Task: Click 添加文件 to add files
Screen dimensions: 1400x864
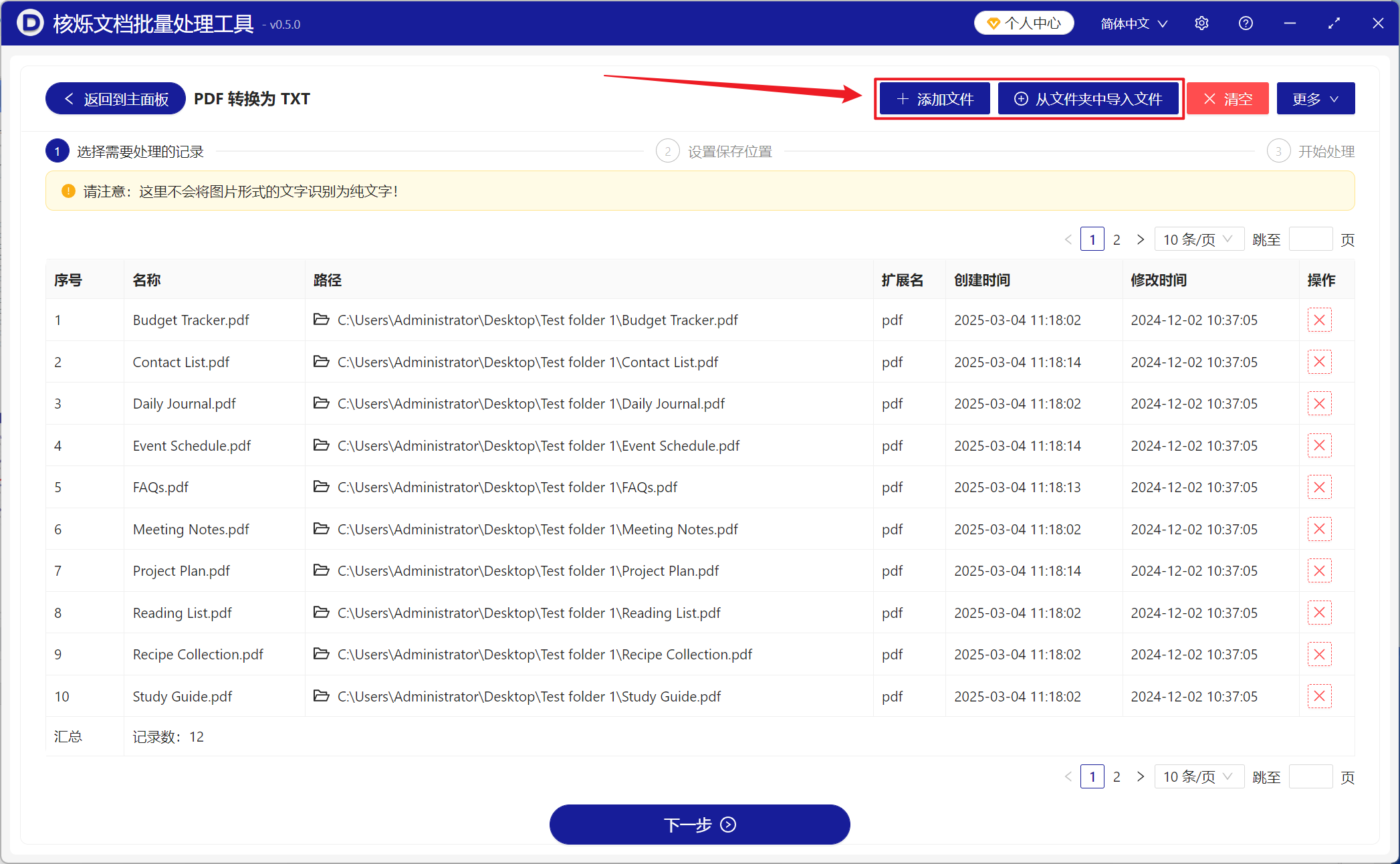Action: point(935,99)
